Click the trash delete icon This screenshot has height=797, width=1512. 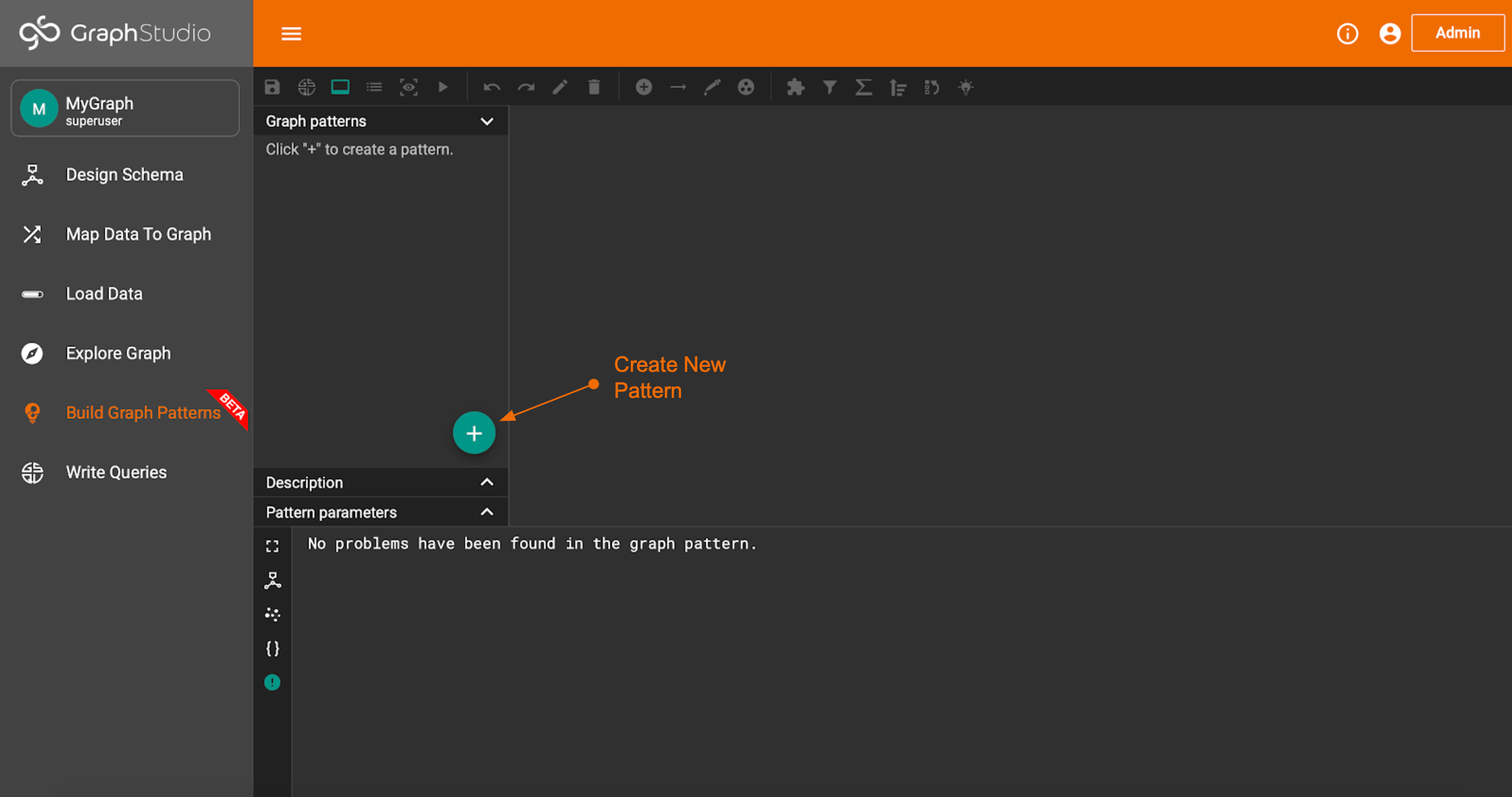click(x=594, y=87)
